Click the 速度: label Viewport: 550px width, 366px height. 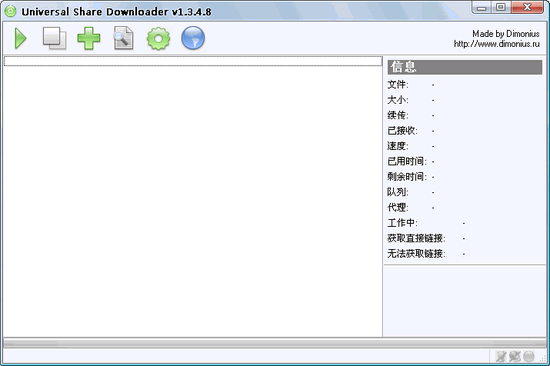pyautogui.click(x=398, y=146)
